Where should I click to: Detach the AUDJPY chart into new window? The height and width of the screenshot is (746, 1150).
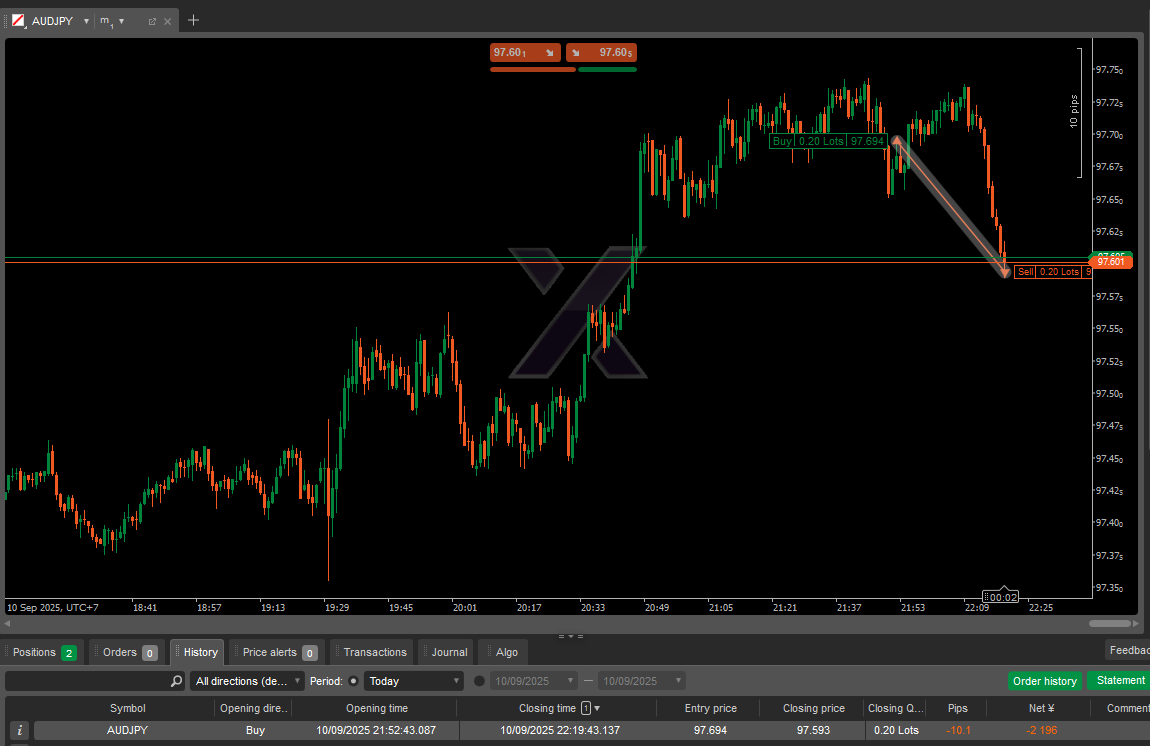pyautogui.click(x=152, y=21)
